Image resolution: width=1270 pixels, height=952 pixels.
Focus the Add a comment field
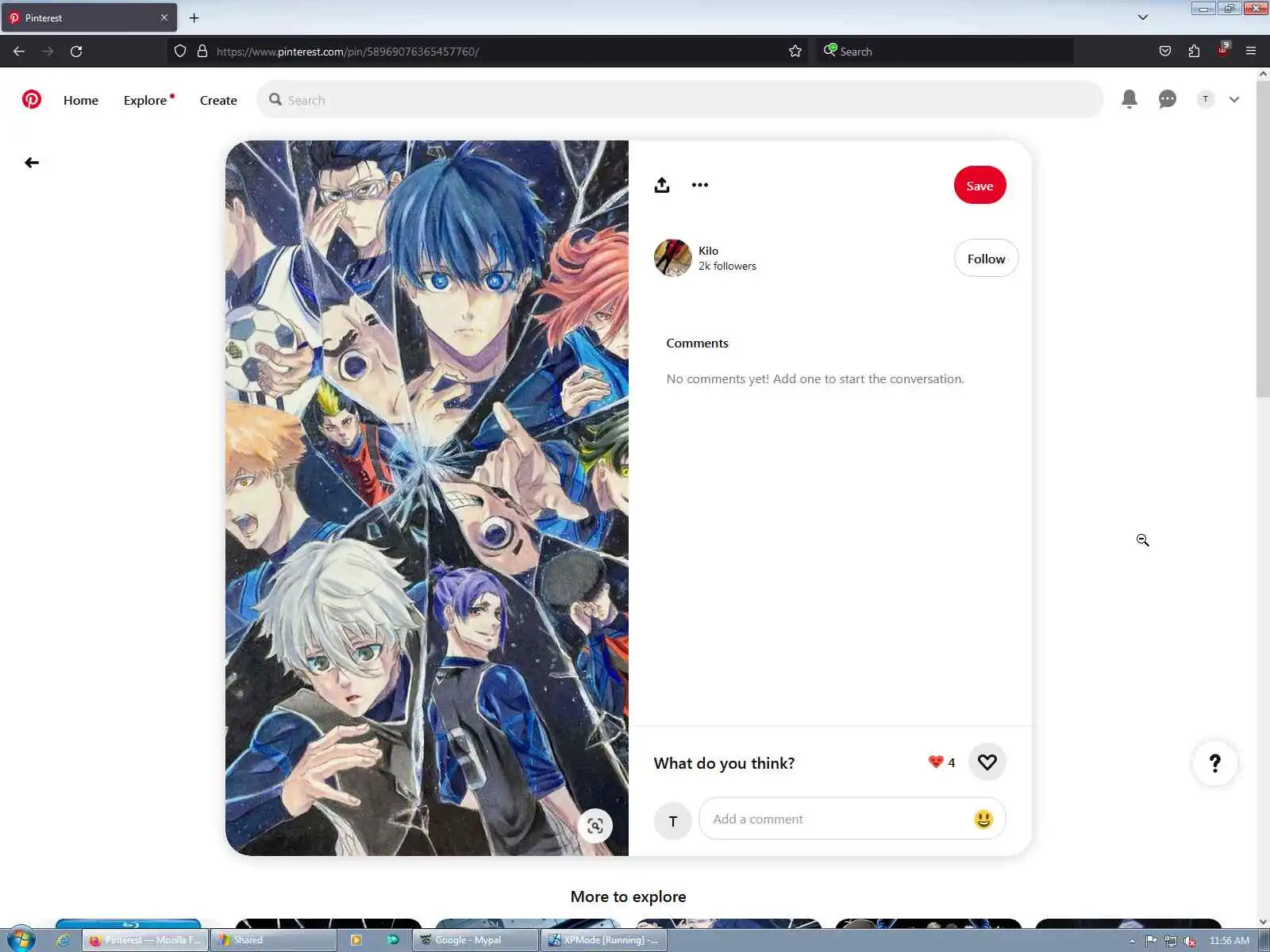[852, 819]
